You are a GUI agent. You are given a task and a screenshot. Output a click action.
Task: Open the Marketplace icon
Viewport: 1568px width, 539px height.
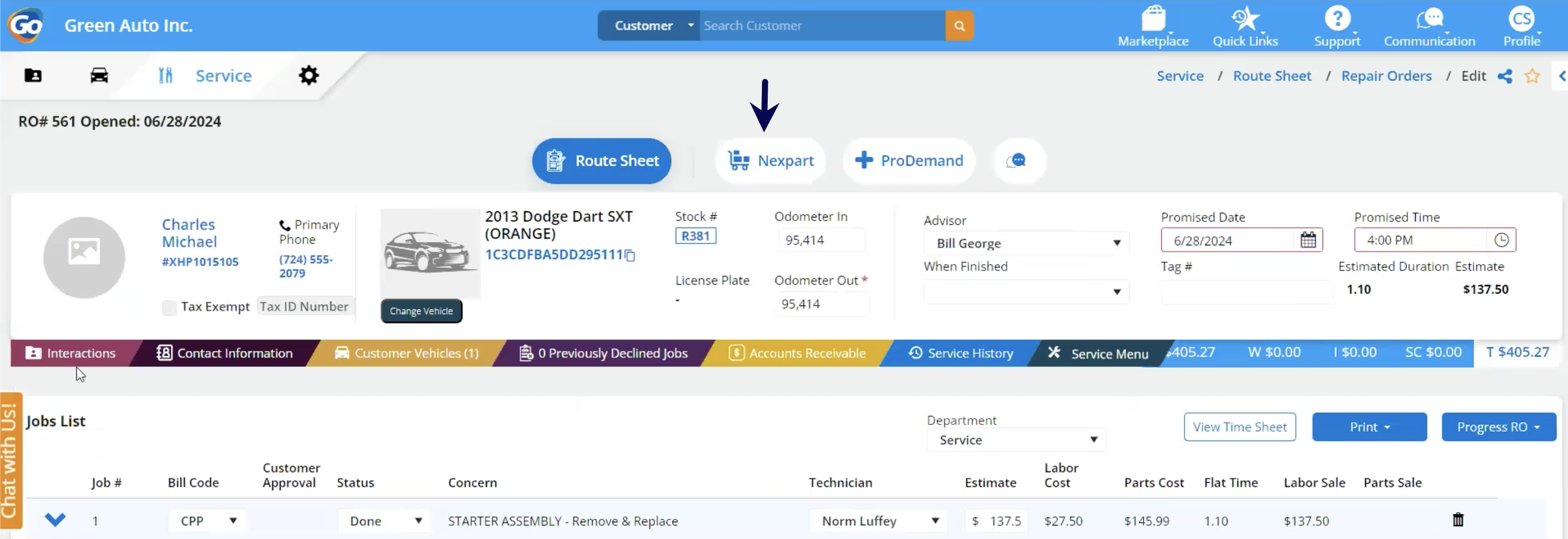click(1152, 20)
